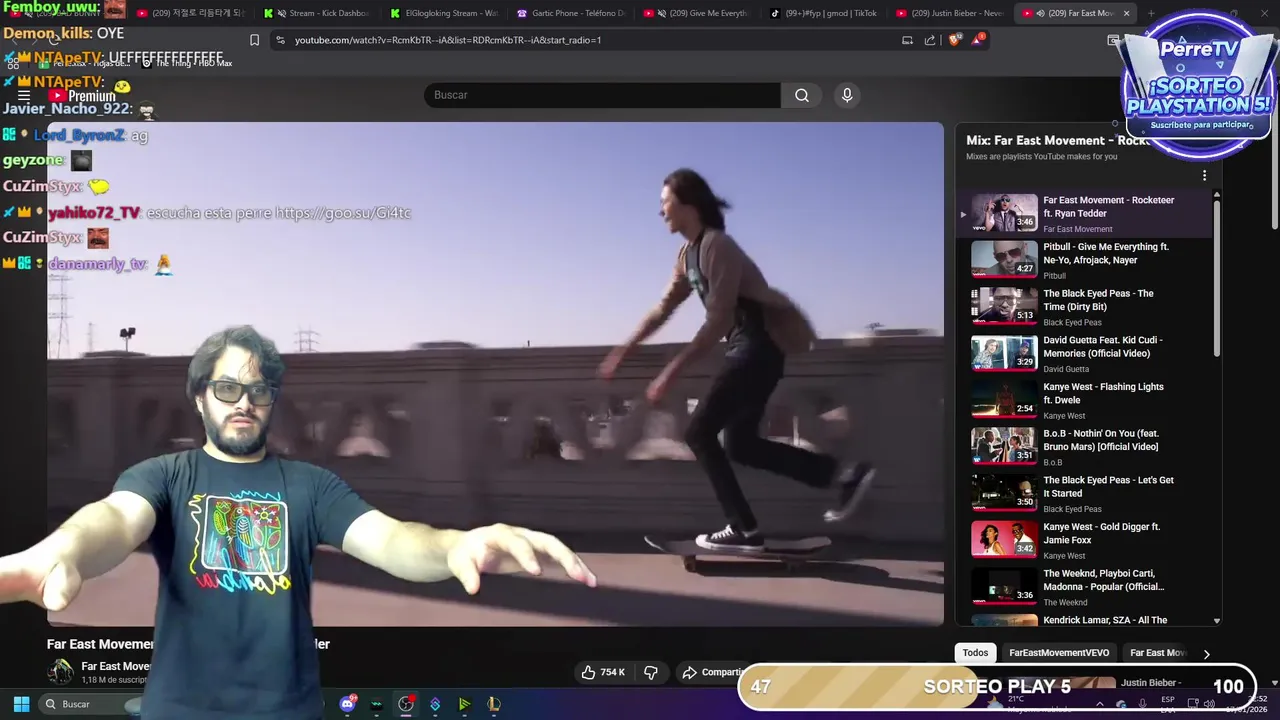1280x720 pixels.
Task: Play David Guetta Memories thumbnail
Action: pos(1004,352)
